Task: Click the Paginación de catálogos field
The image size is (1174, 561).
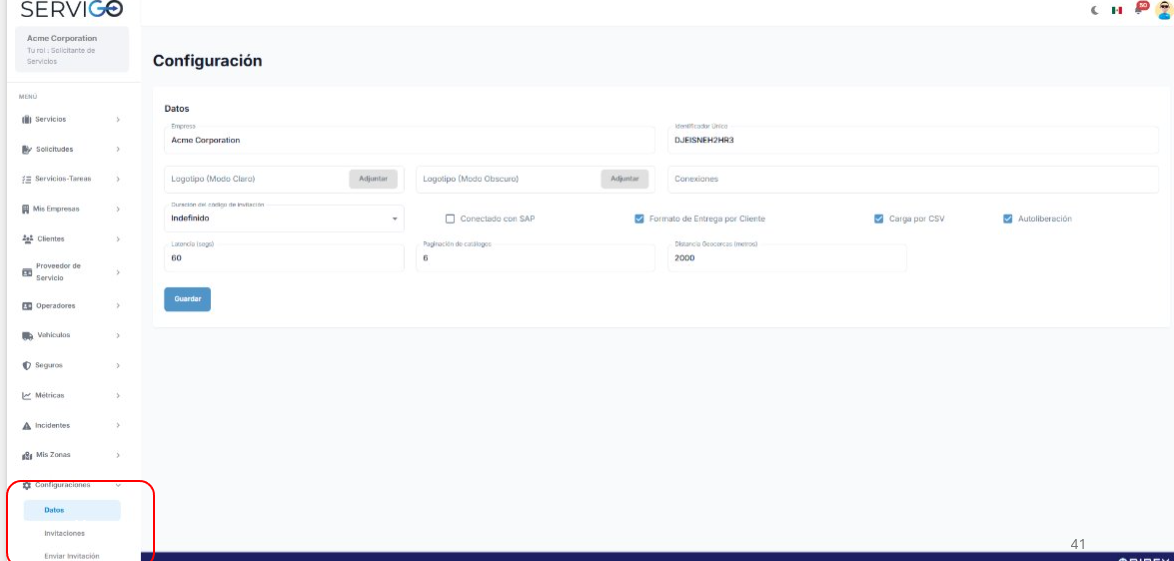Action: click(535, 258)
